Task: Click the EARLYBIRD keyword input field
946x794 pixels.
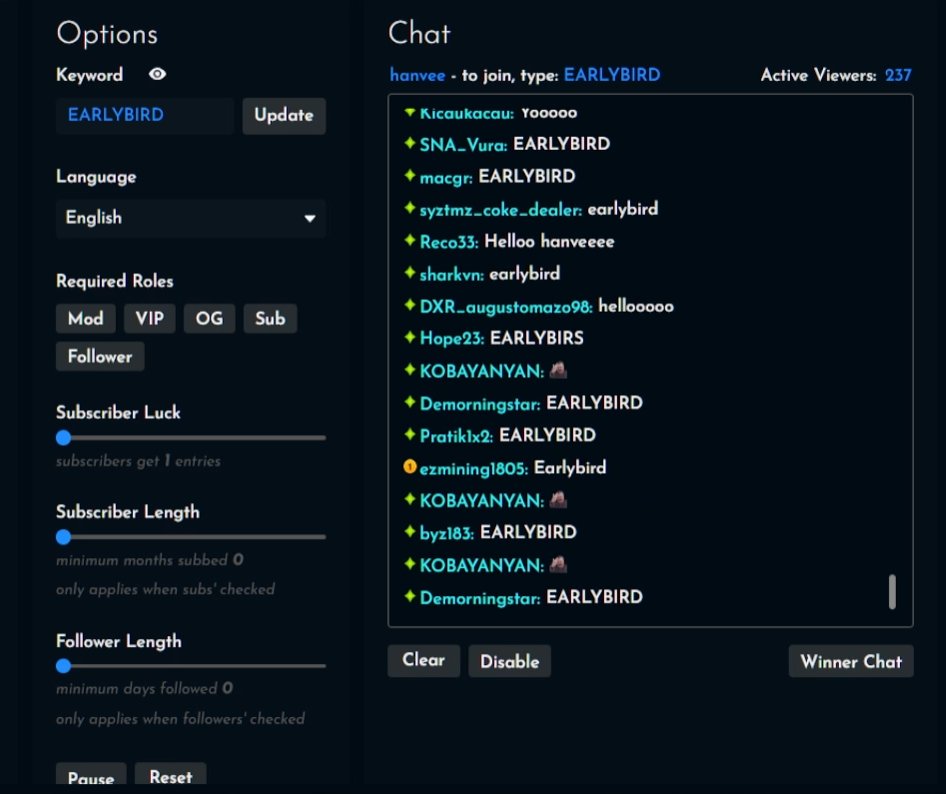Action: [x=145, y=115]
